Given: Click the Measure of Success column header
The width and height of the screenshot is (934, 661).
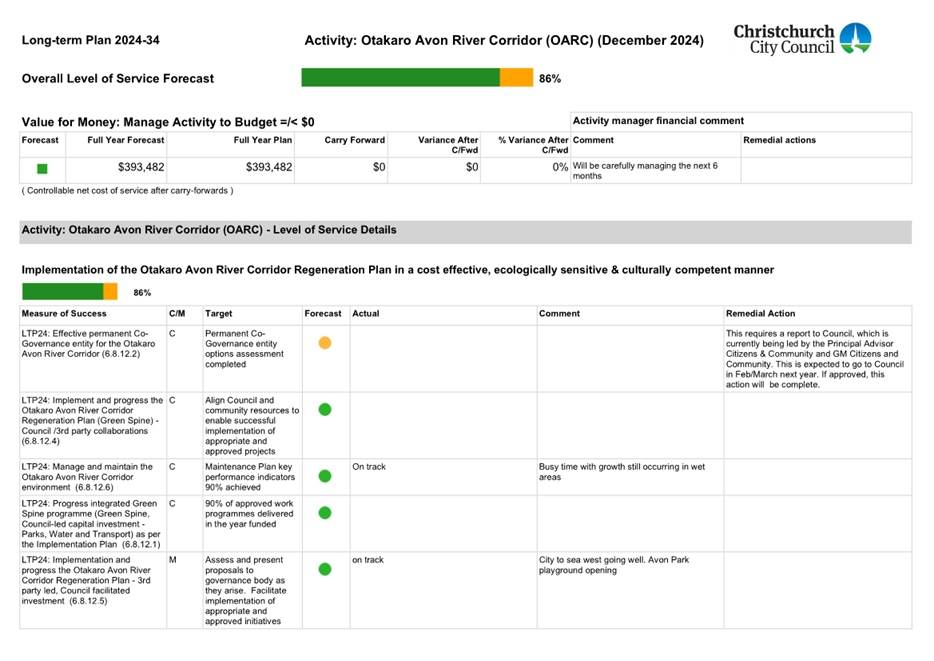Looking at the screenshot, I should coord(63,314).
